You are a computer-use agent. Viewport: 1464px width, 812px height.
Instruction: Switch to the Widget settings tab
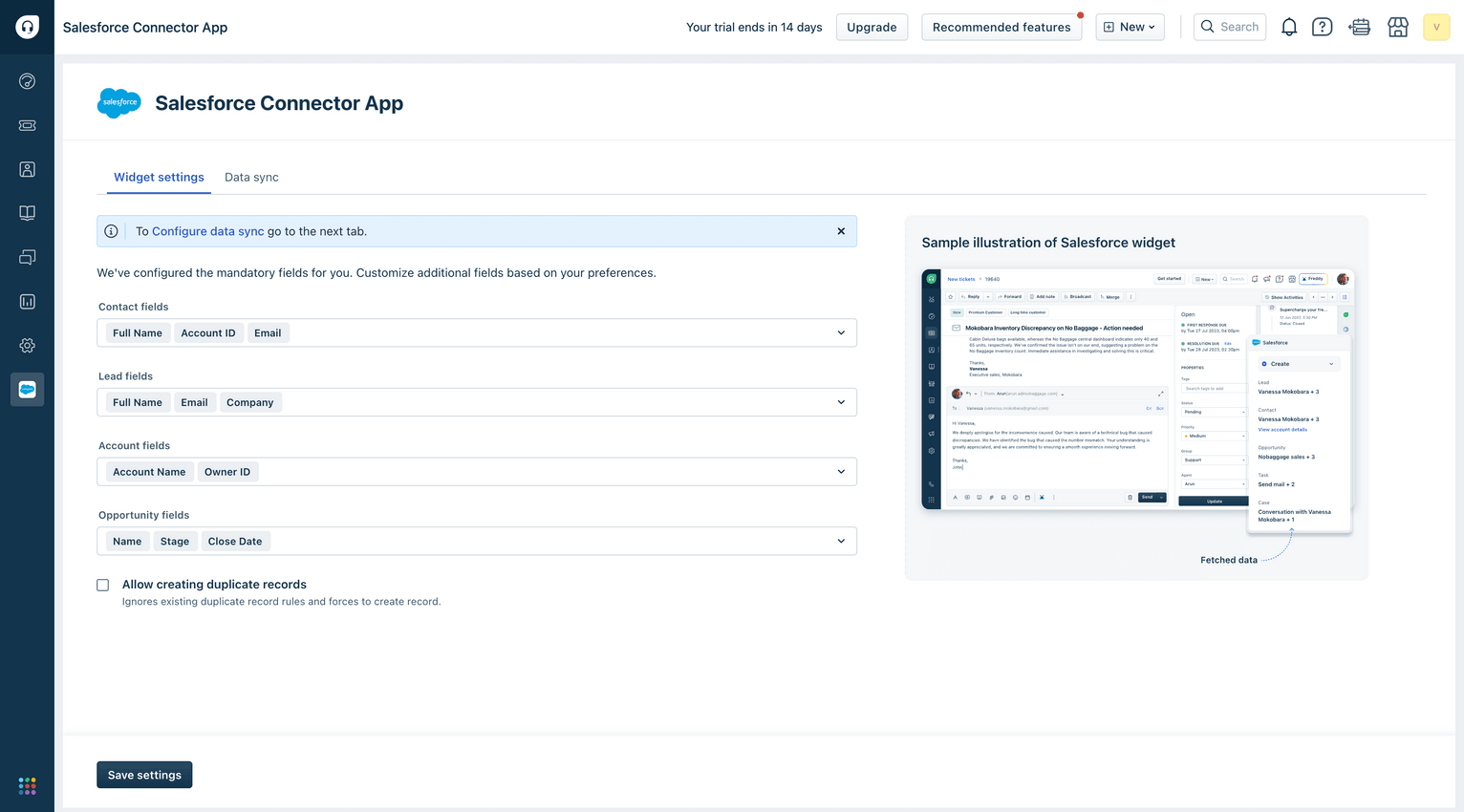tap(159, 177)
